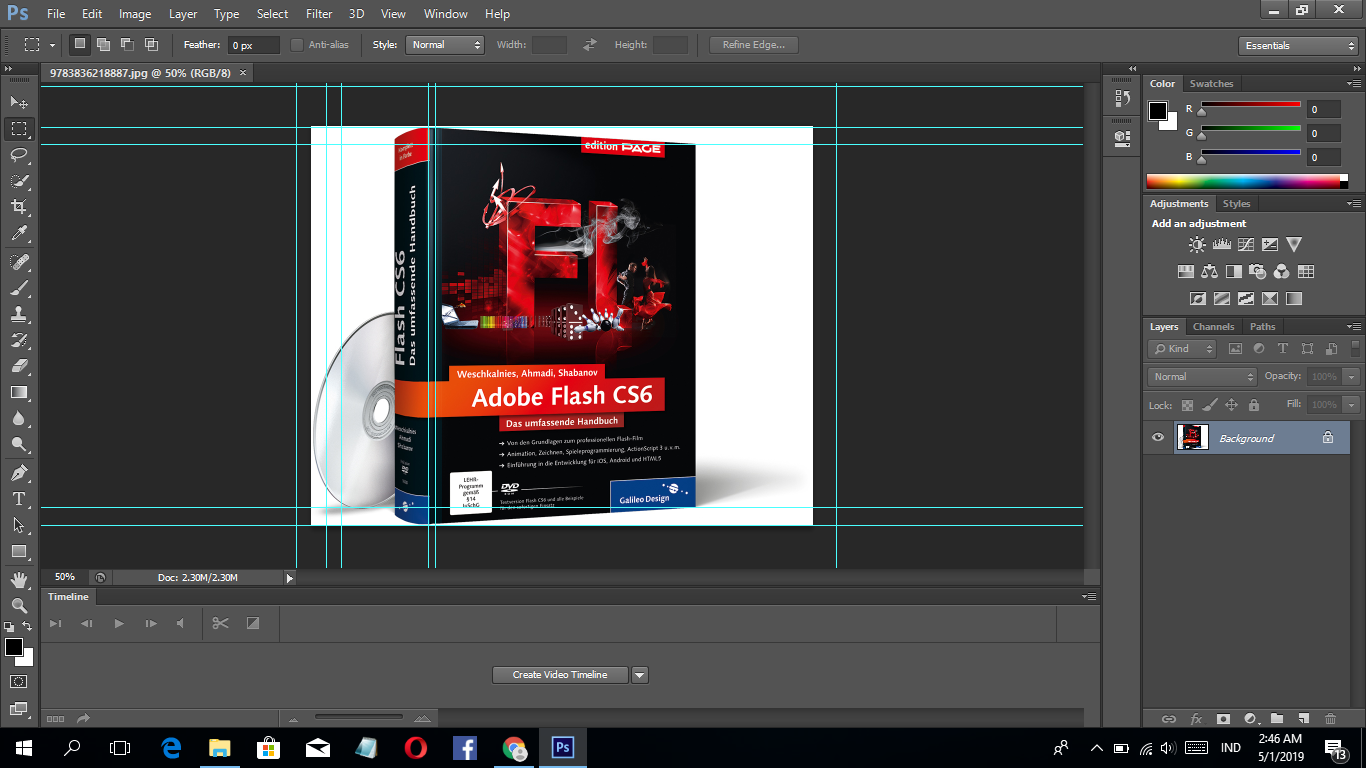Select the Eraser tool
Viewport: 1366px width, 768px height.
19,366
